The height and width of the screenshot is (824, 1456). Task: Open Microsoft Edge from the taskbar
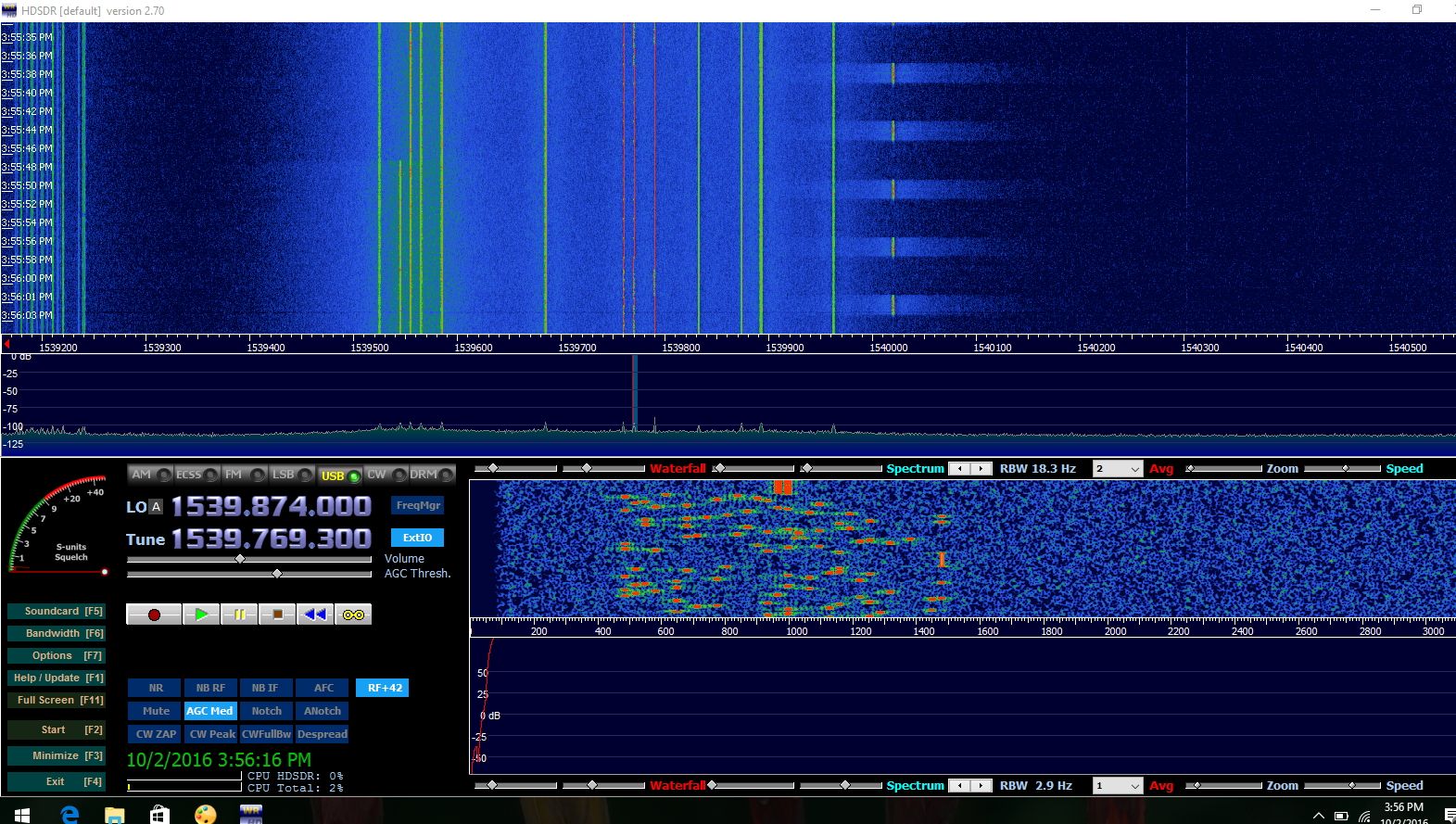(70, 814)
